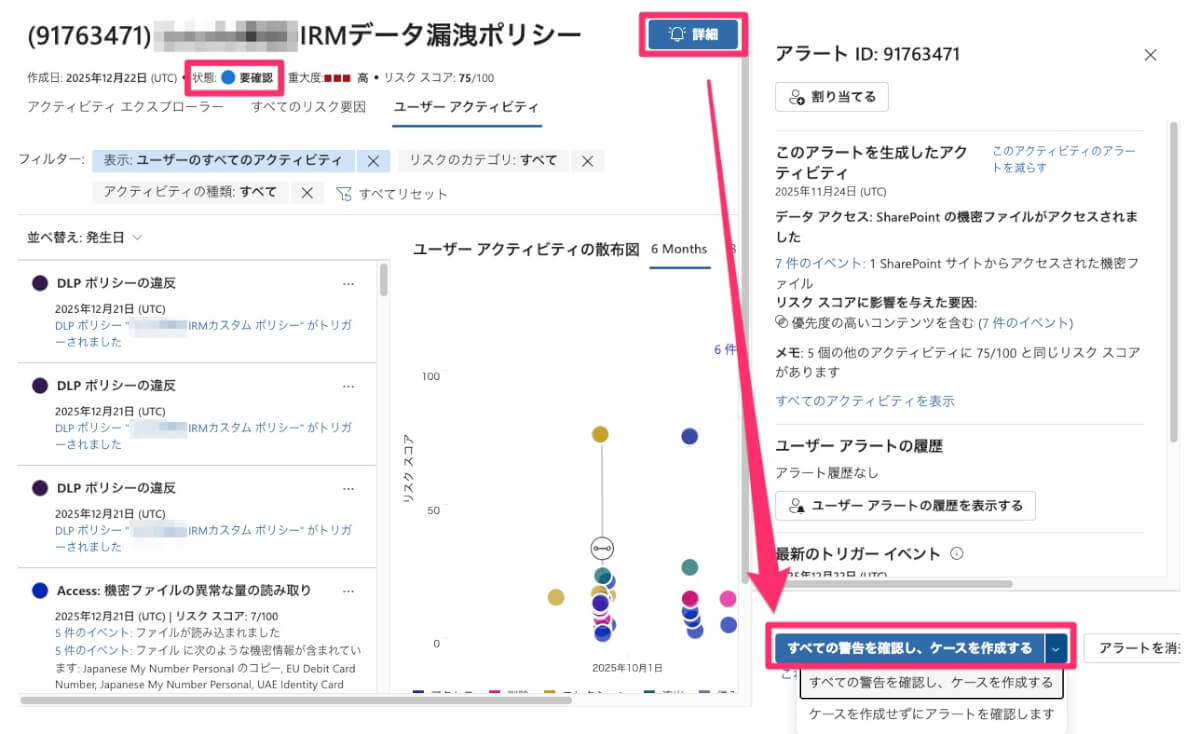Click すべてリセット filter reset icon
The width and height of the screenshot is (1200, 734).
click(x=344, y=194)
